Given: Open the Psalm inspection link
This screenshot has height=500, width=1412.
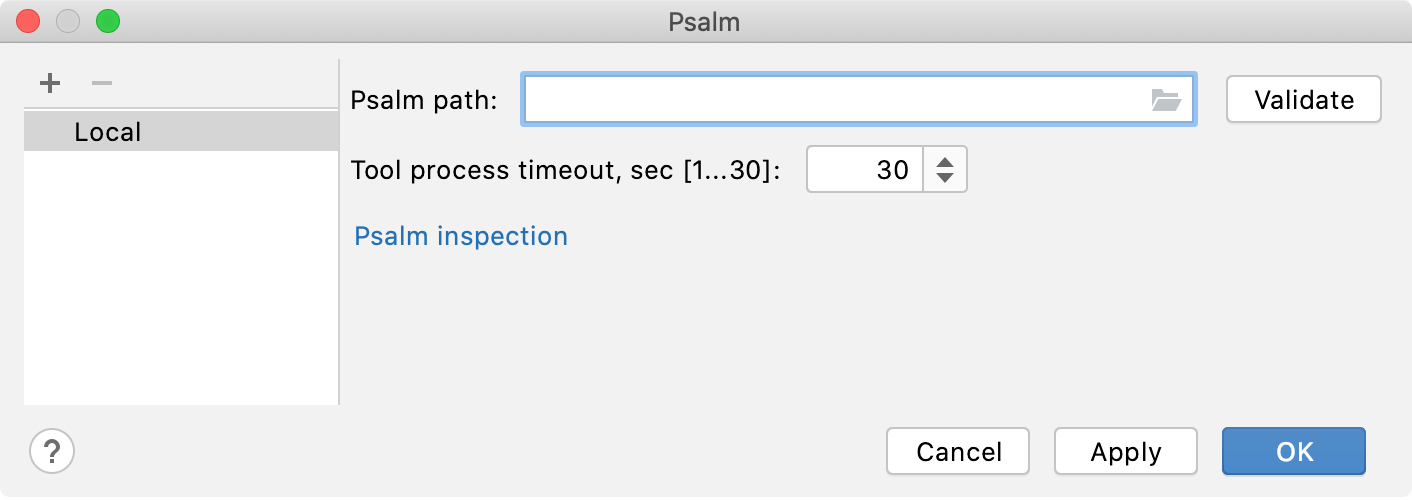Looking at the screenshot, I should click(x=461, y=236).
